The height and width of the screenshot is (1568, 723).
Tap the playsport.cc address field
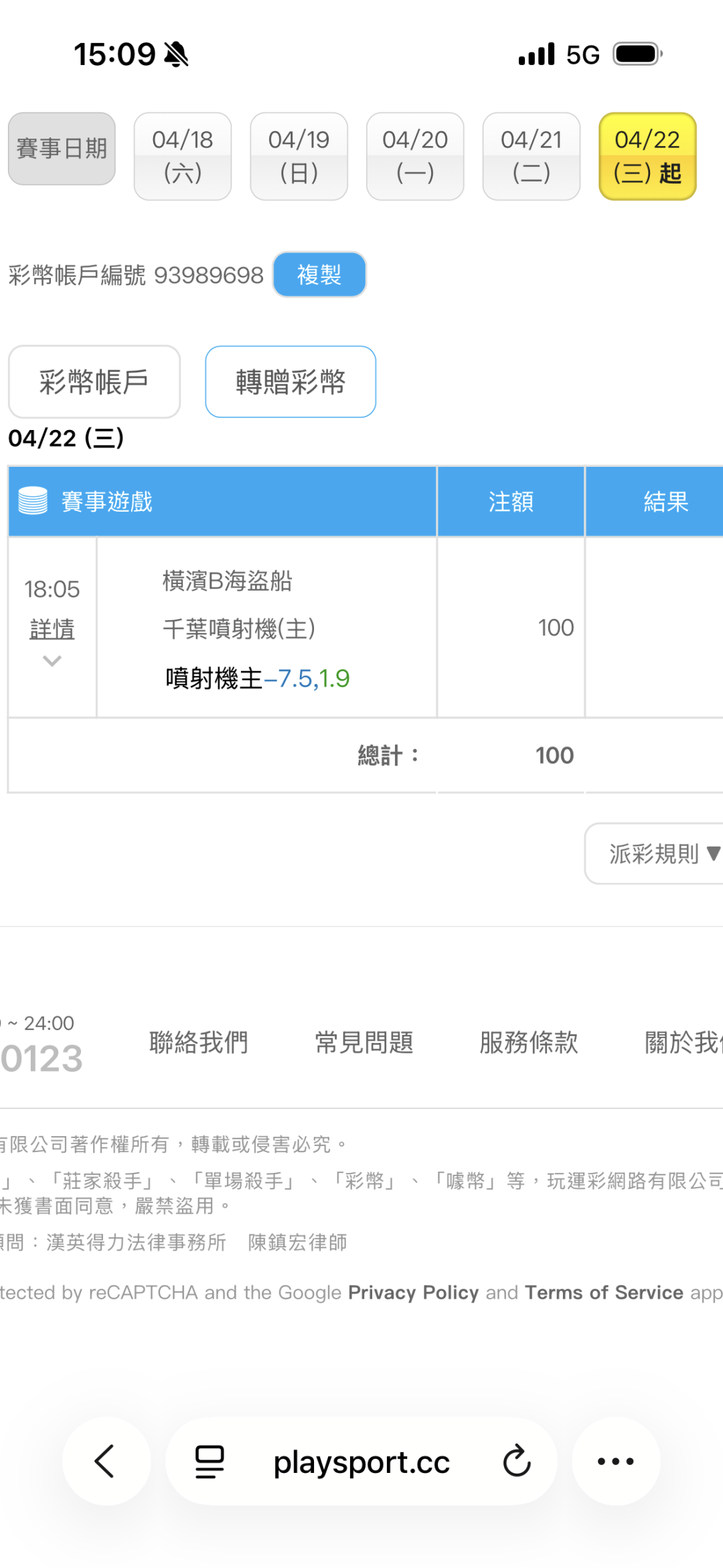click(x=361, y=1462)
